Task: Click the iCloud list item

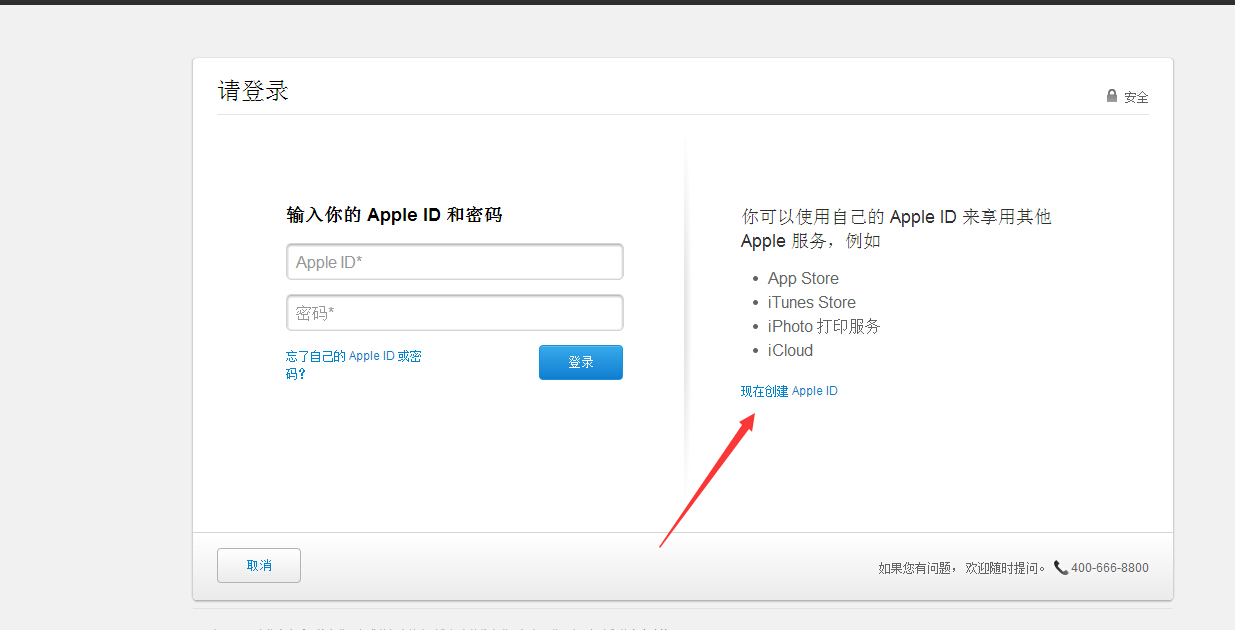Action: [x=790, y=350]
